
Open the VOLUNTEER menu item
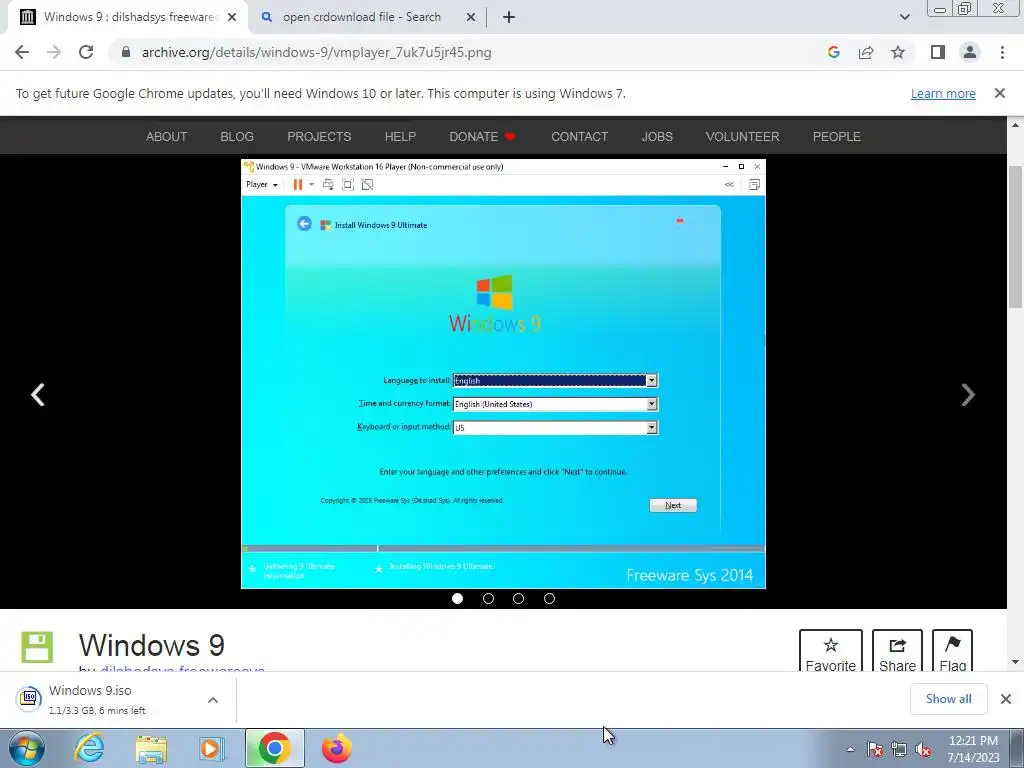743,136
